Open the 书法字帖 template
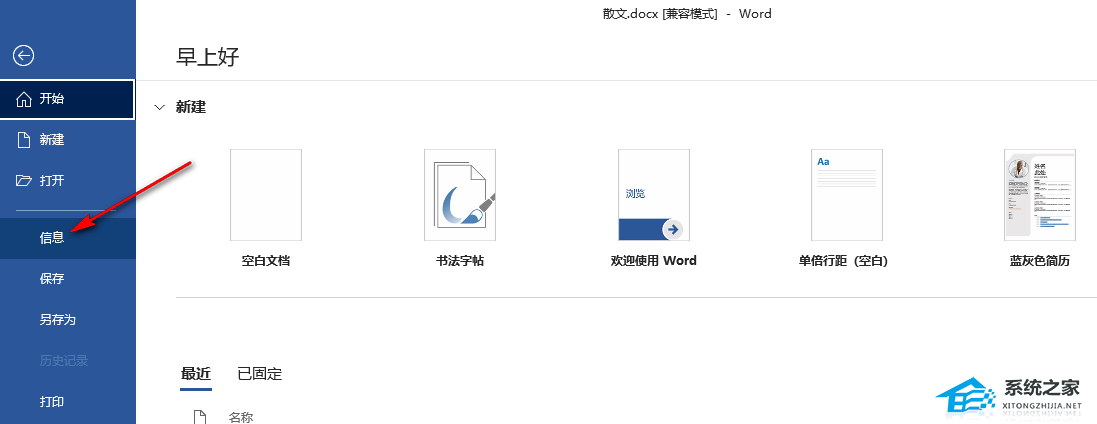This screenshot has height=424, width=1097. pyautogui.click(x=460, y=209)
